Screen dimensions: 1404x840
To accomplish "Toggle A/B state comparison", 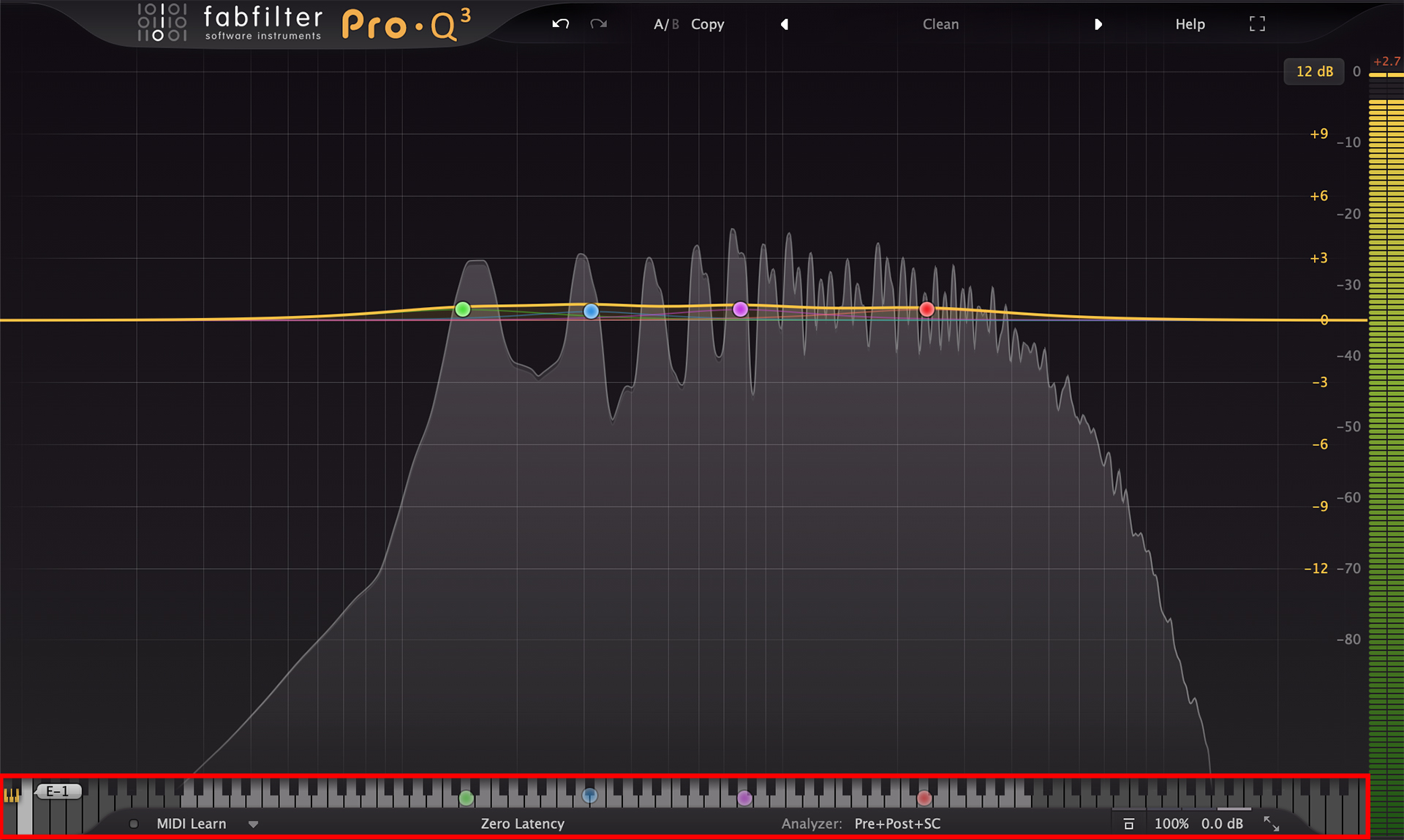I will pos(666,24).
